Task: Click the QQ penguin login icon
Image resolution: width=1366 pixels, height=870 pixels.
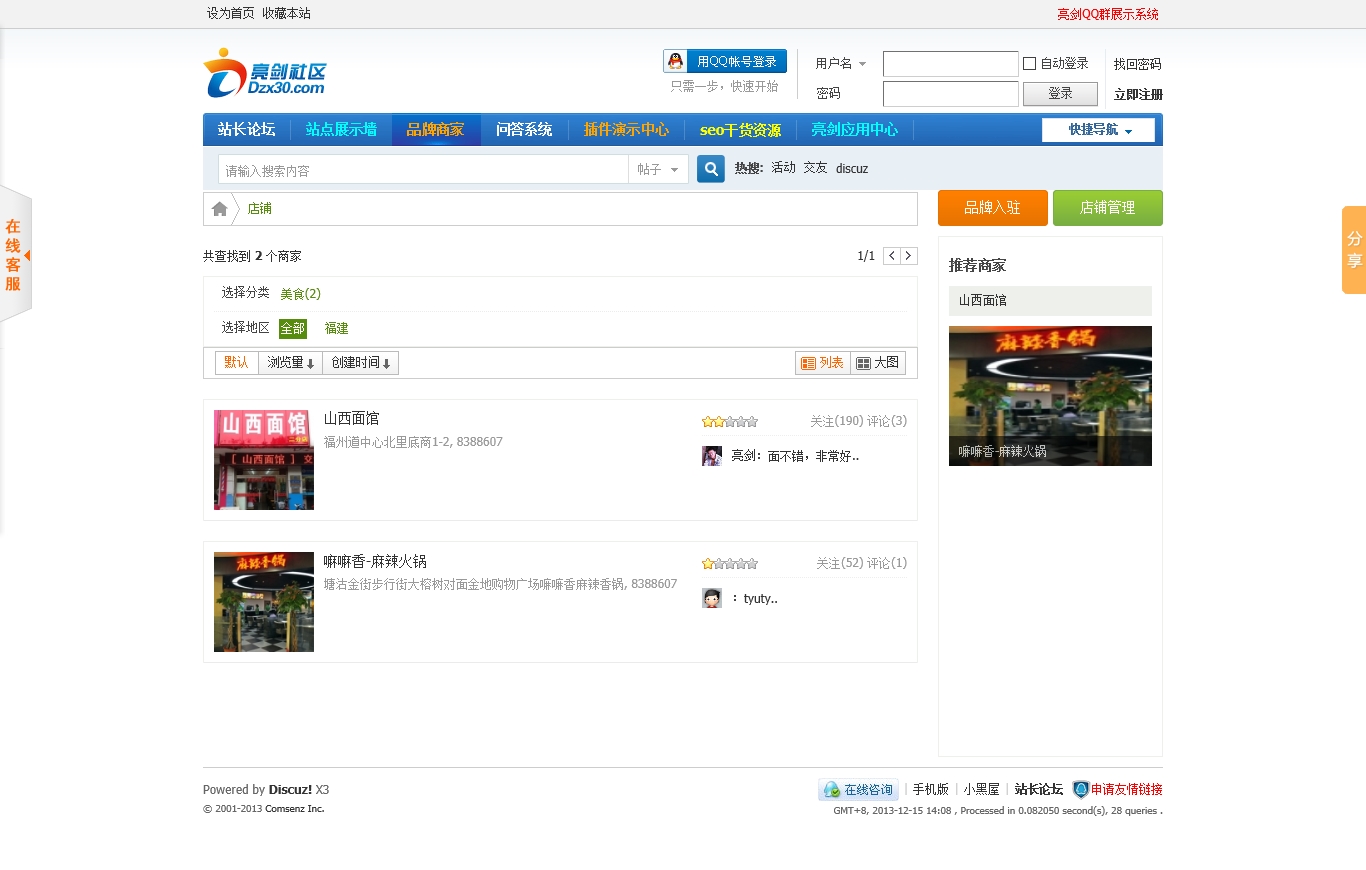Action: pyautogui.click(x=673, y=61)
